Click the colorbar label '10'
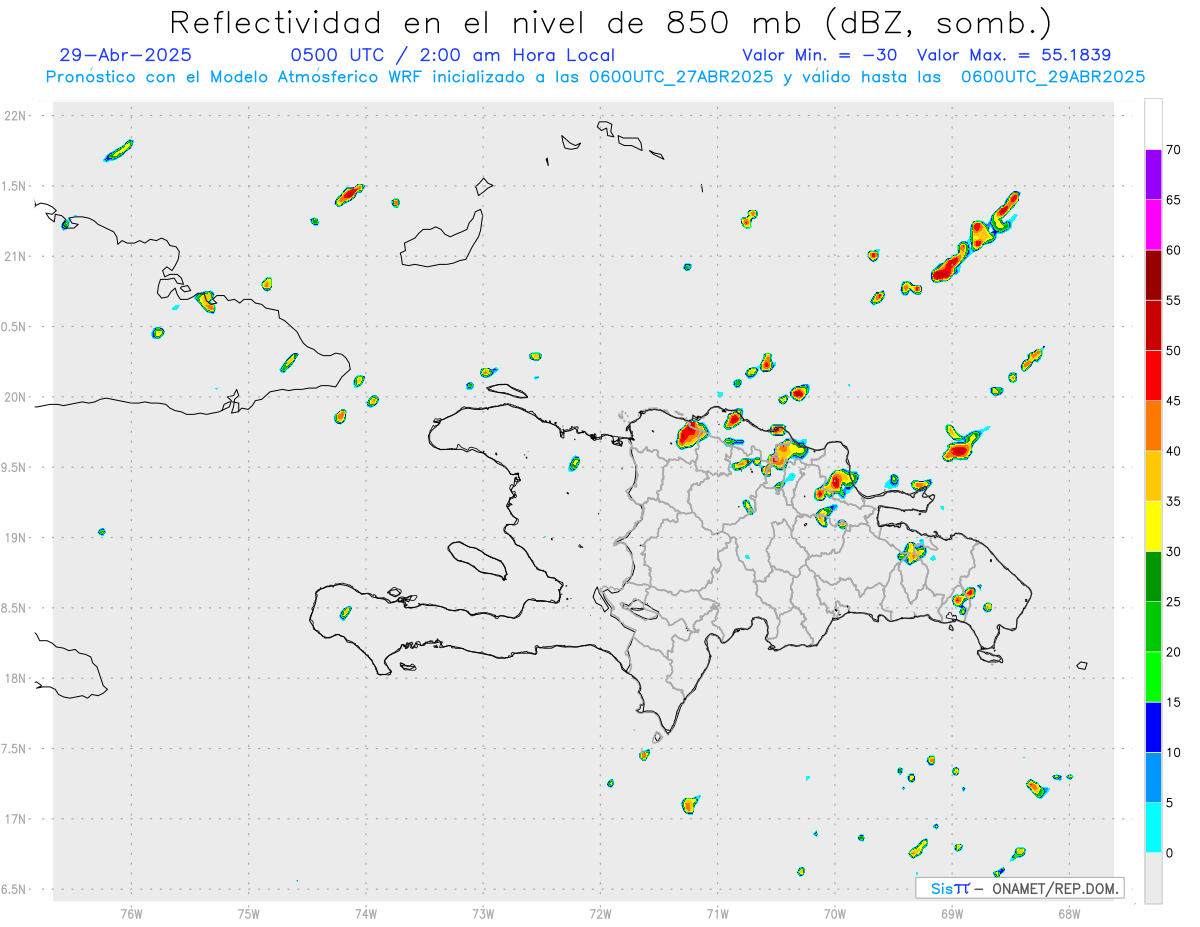 (1173, 752)
